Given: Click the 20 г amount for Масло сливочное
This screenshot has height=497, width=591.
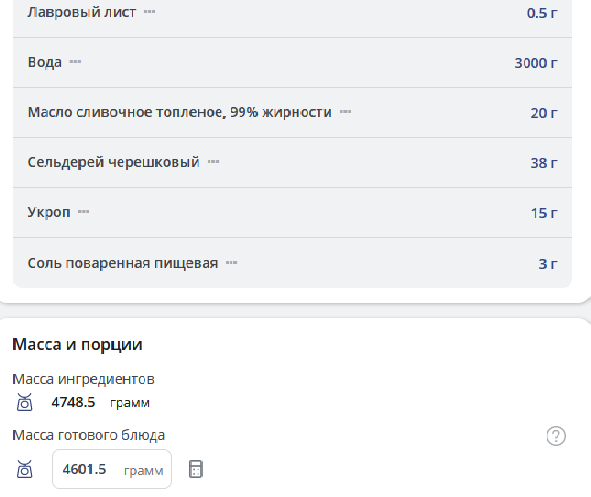Looking at the screenshot, I should coord(544,113).
